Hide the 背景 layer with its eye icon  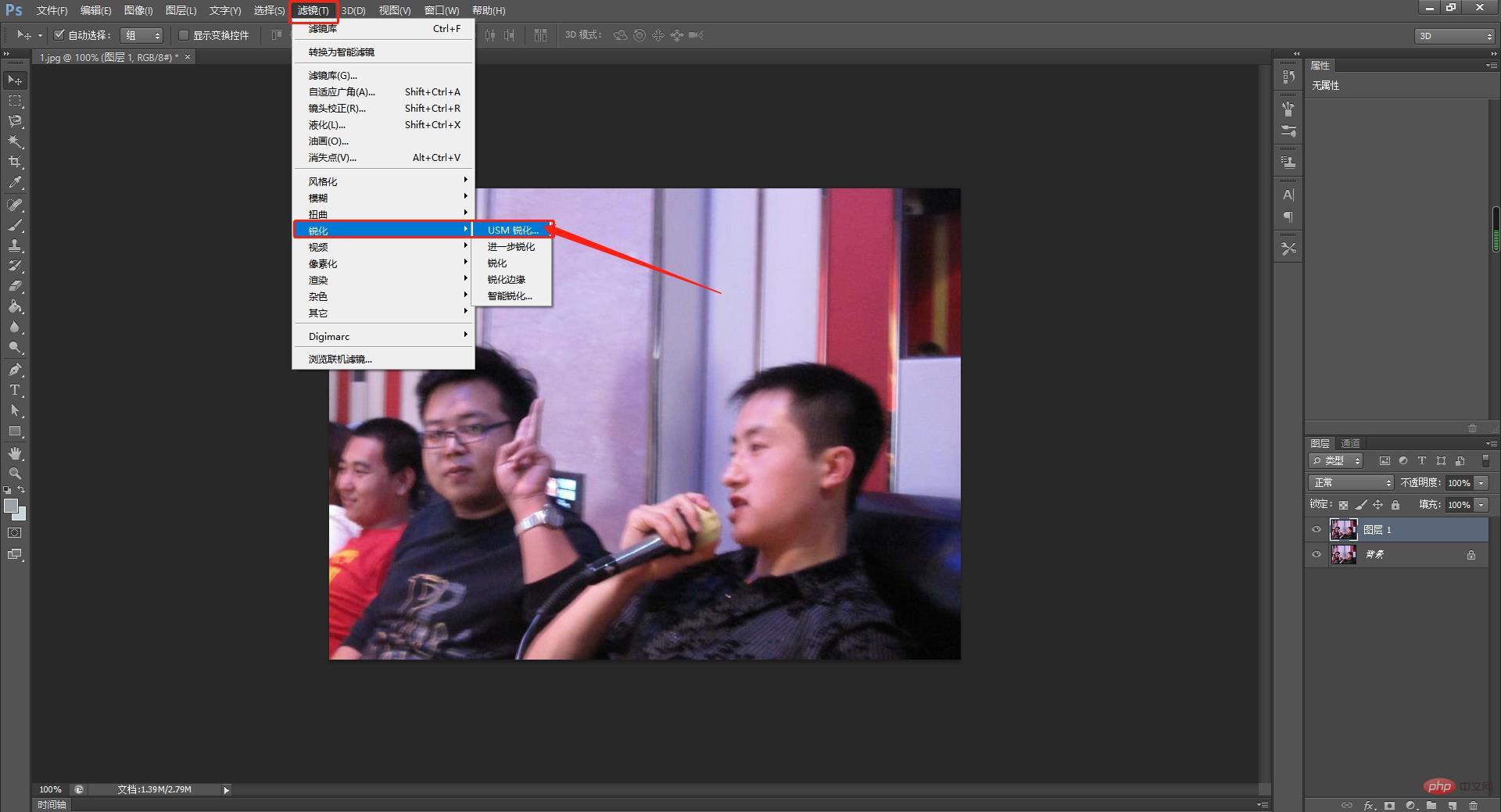[1317, 555]
